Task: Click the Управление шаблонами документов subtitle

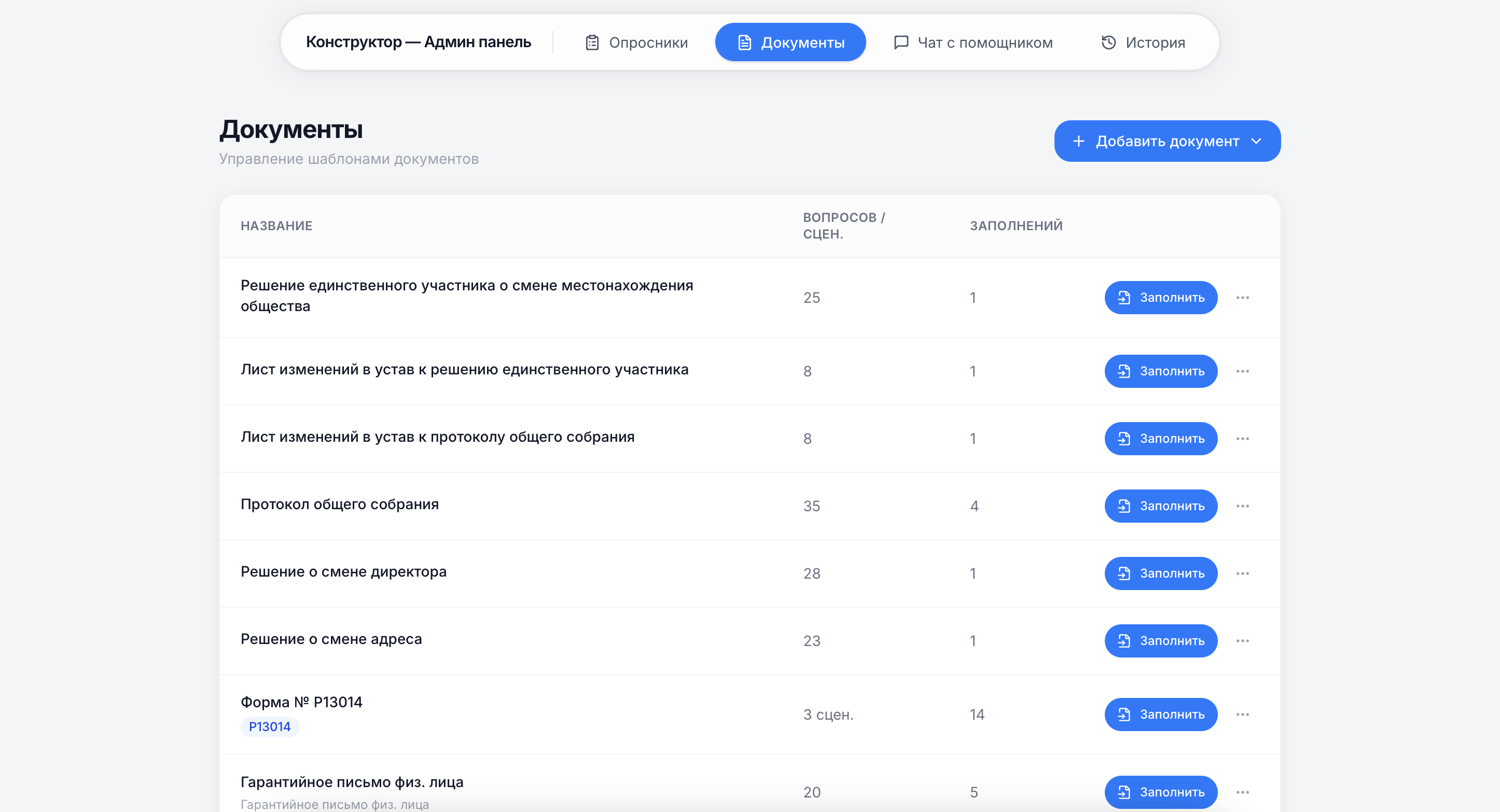Action: tap(348, 159)
